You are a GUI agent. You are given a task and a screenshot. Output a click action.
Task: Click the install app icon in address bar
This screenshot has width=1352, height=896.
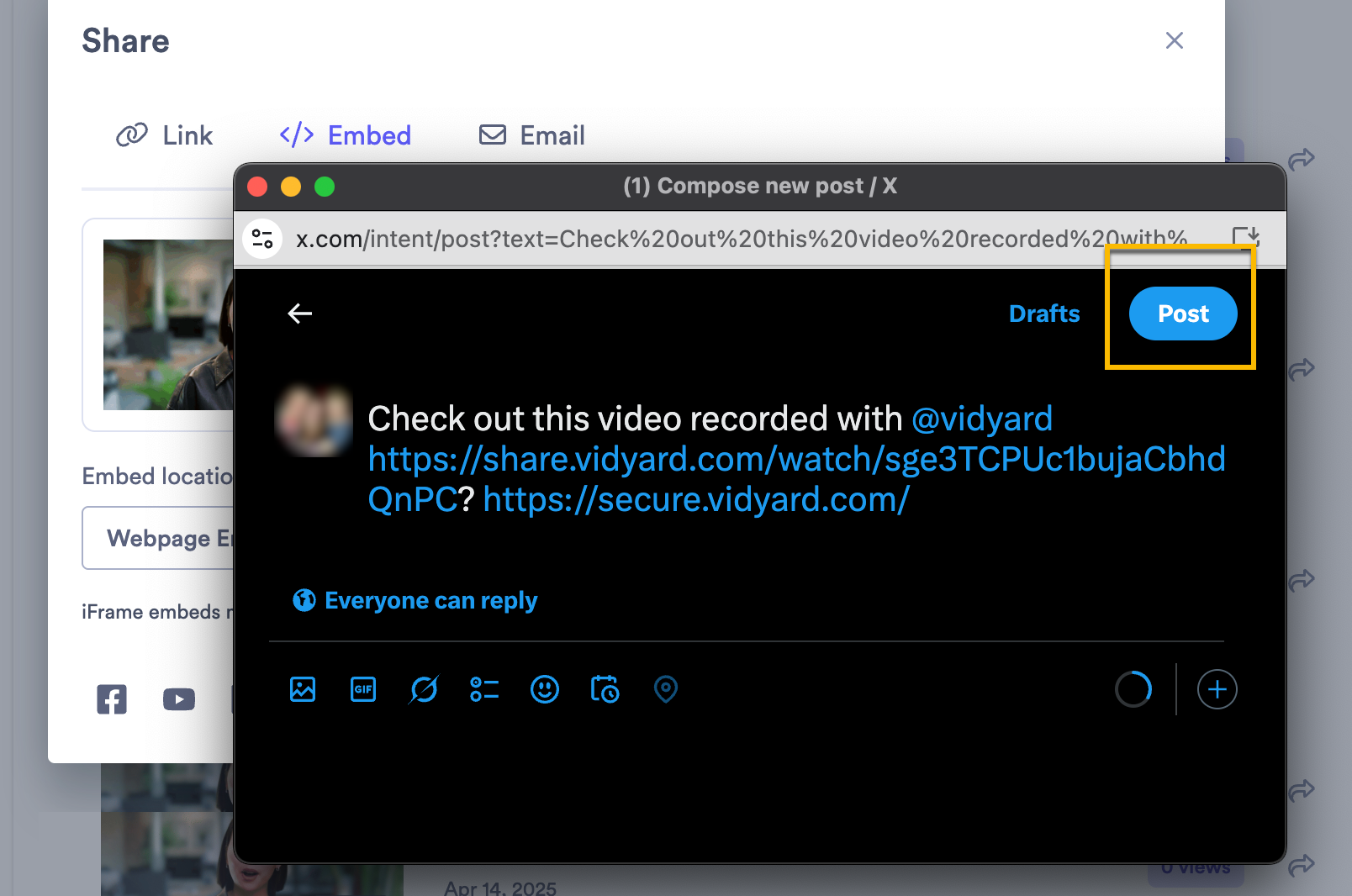coord(1244,238)
